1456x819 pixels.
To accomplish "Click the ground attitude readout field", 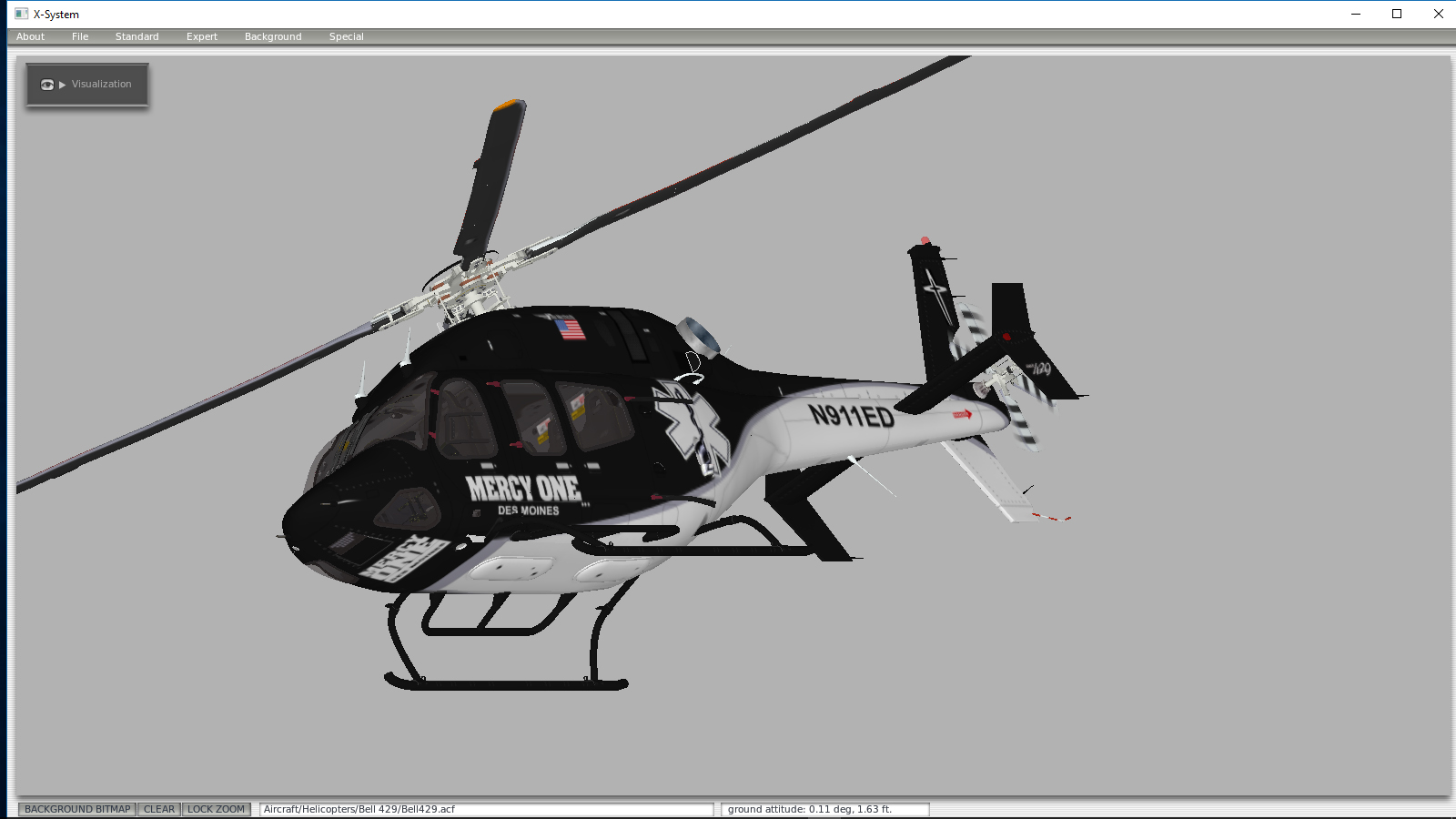I will click(824, 809).
